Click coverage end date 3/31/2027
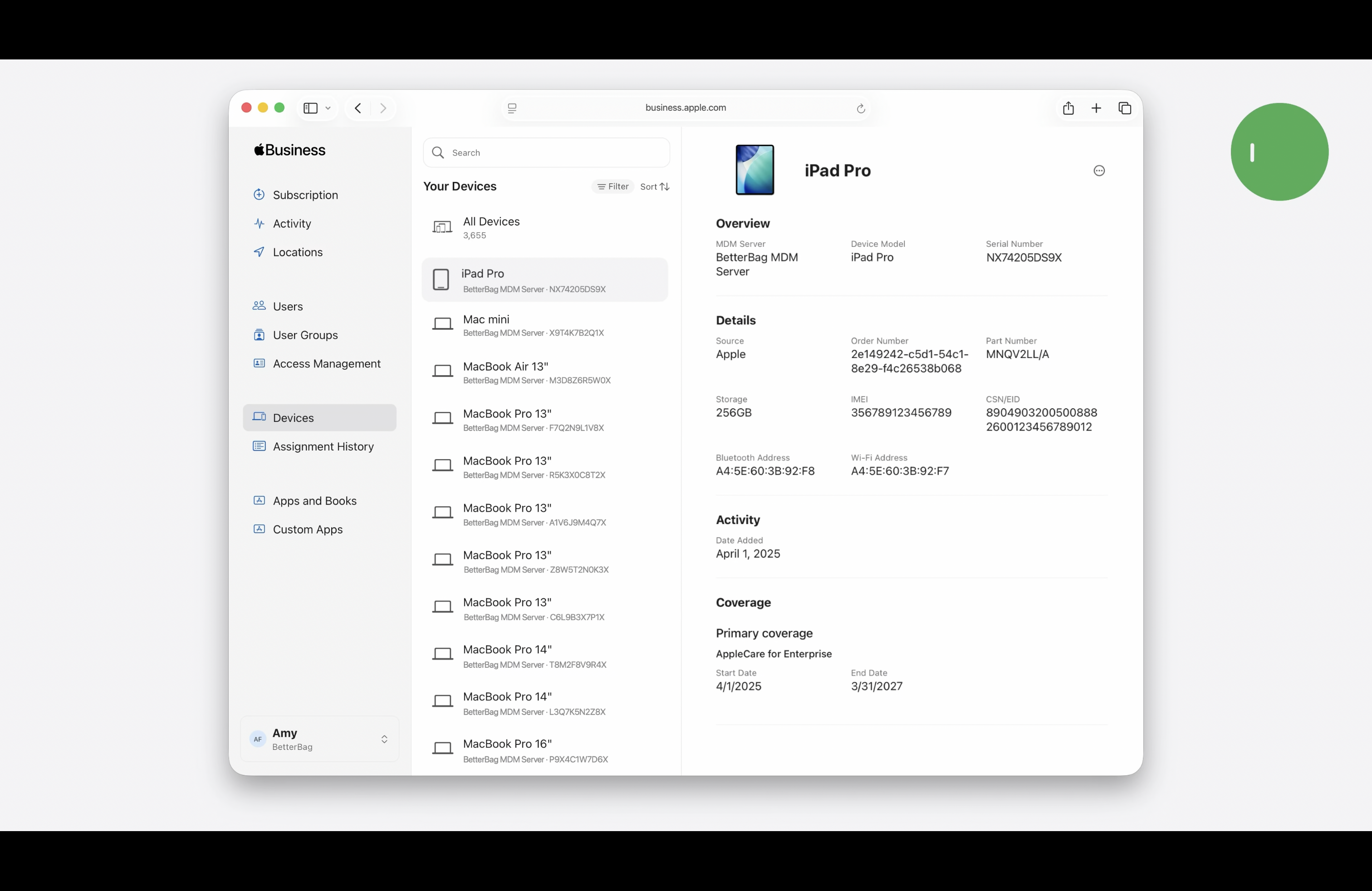 [877, 686]
